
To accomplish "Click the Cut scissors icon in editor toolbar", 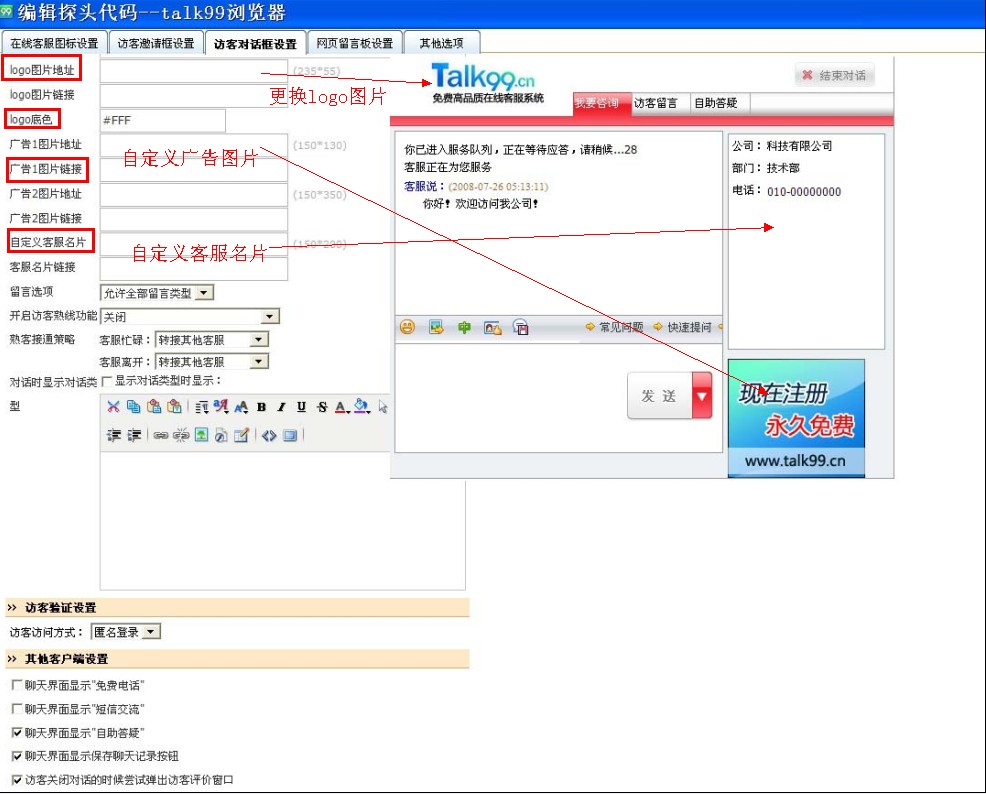I will pos(113,407).
